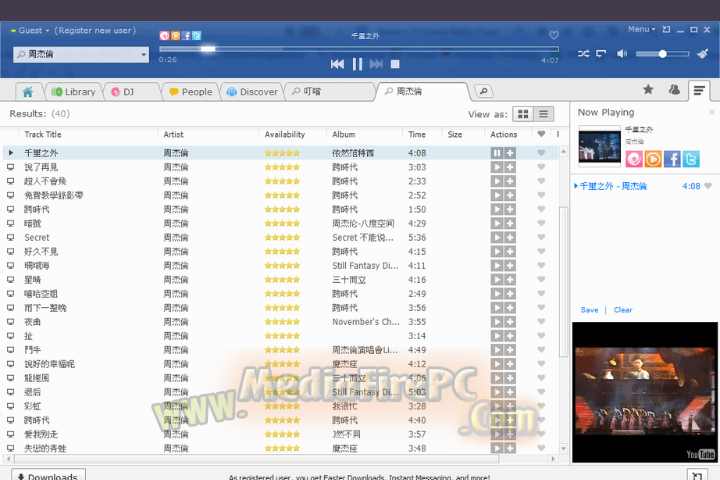The width and height of the screenshot is (720, 480).
Task: Sort by Track Title column
Action: [x=43, y=135]
